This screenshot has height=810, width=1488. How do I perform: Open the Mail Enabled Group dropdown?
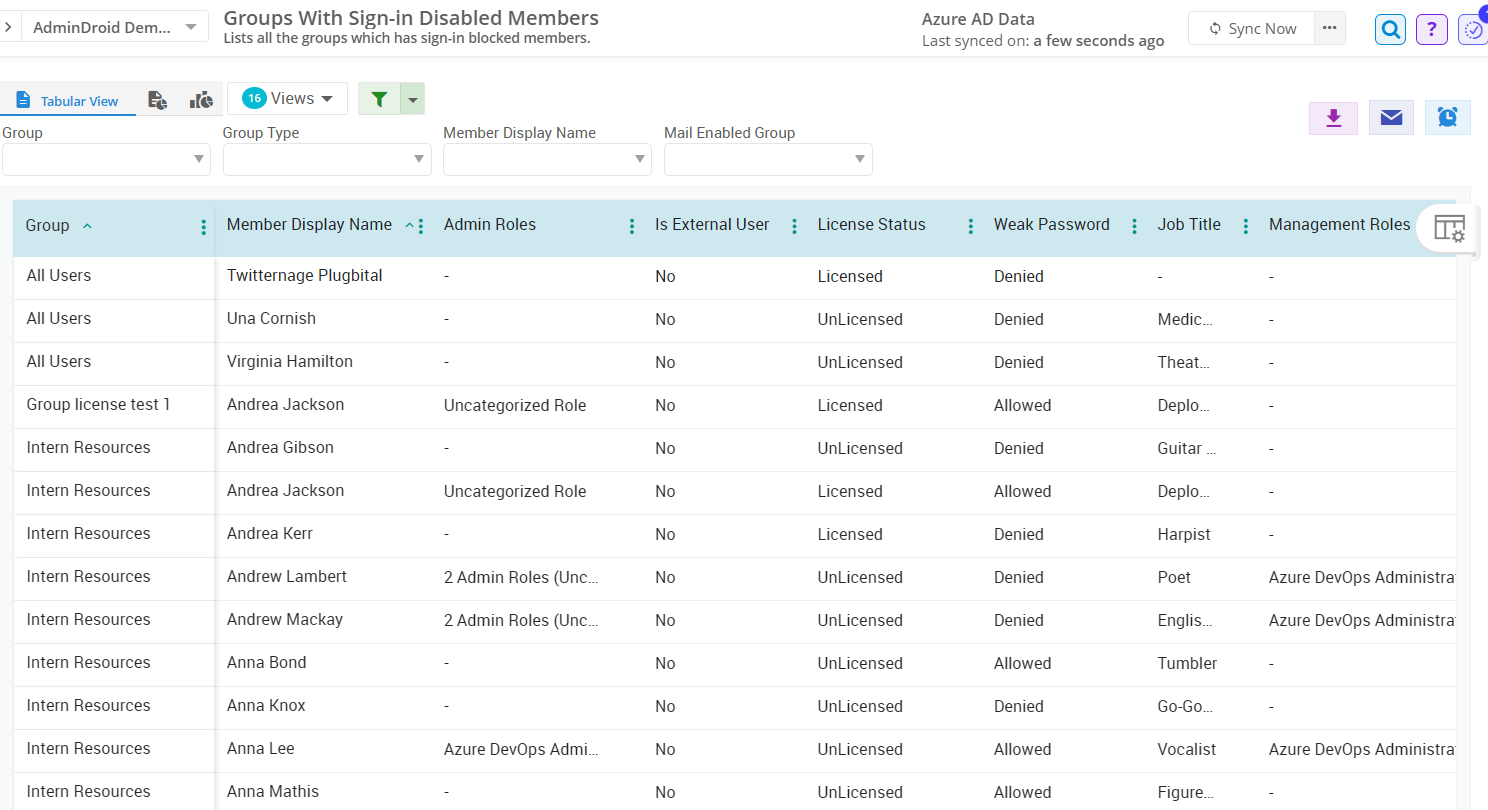pos(768,159)
